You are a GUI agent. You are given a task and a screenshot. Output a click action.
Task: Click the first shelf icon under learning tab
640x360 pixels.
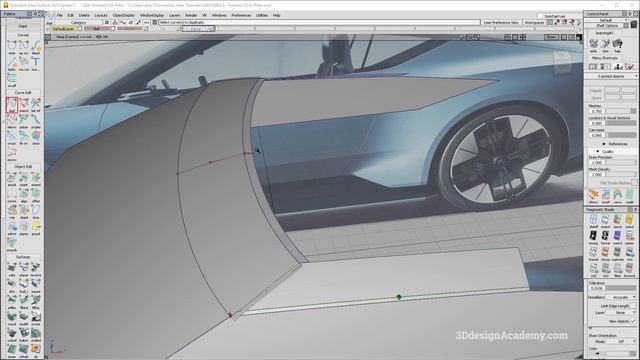pyautogui.click(x=593, y=44)
